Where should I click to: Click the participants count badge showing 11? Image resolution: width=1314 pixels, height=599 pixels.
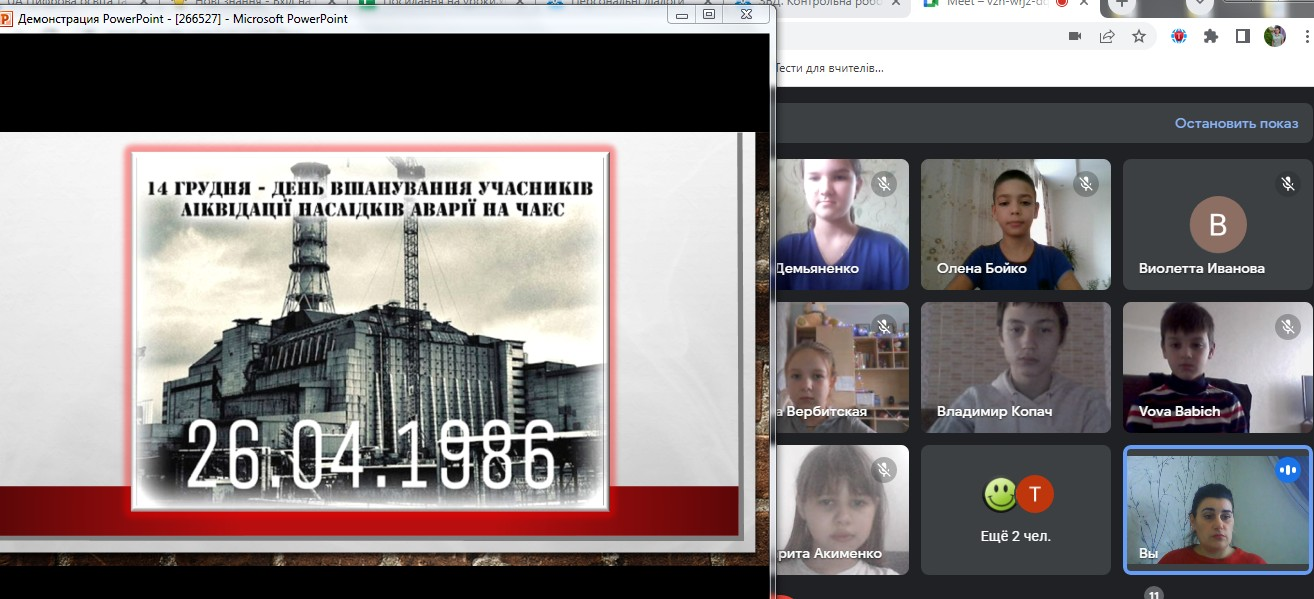[1153, 593]
